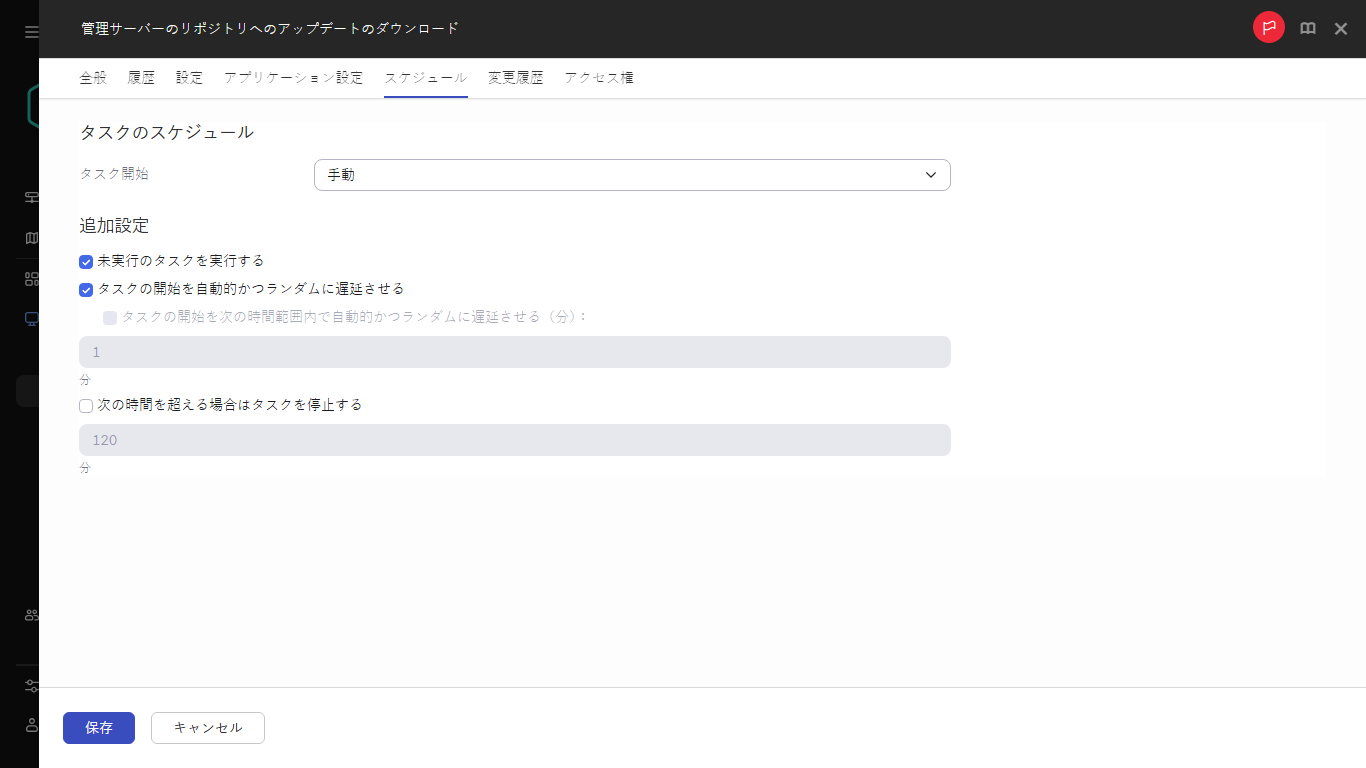Click the キャンセル button
Screen dimensions: 1366x768
click(x=207, y=728)
